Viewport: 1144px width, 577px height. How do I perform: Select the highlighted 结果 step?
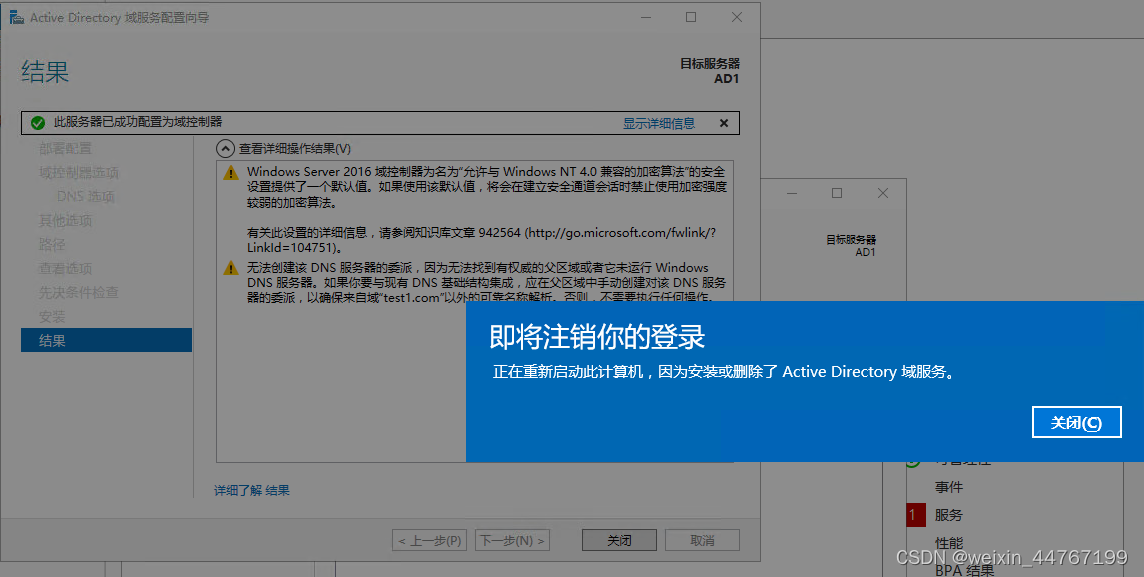coord(107,340)
